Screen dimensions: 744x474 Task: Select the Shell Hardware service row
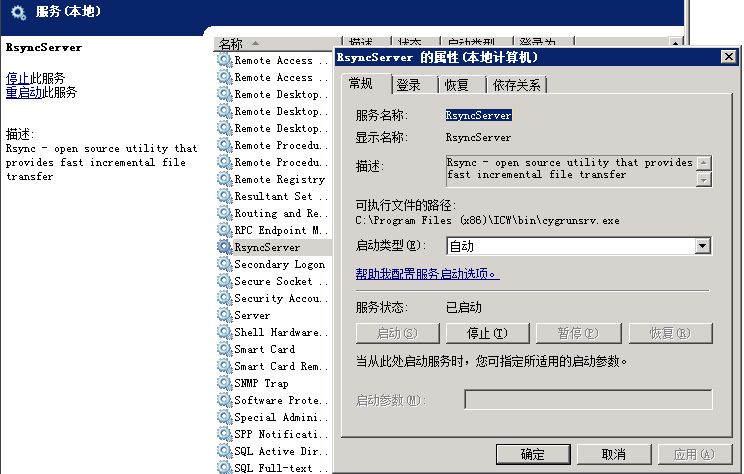(x=273, y=332)
